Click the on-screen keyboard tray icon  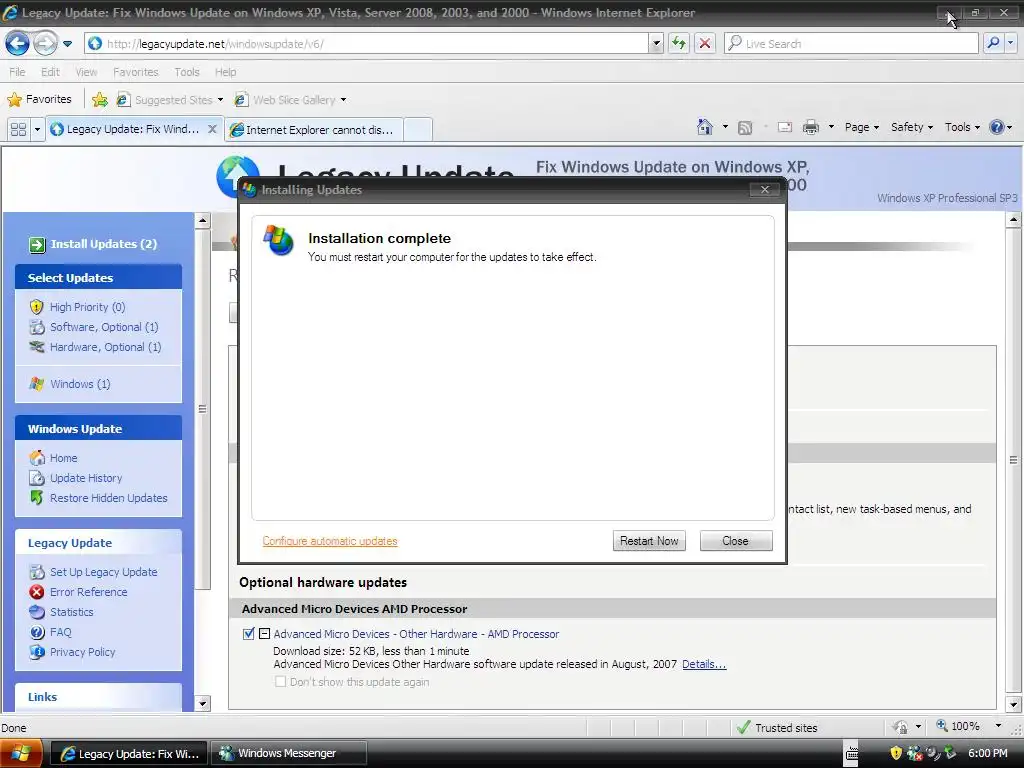(851, 754)
